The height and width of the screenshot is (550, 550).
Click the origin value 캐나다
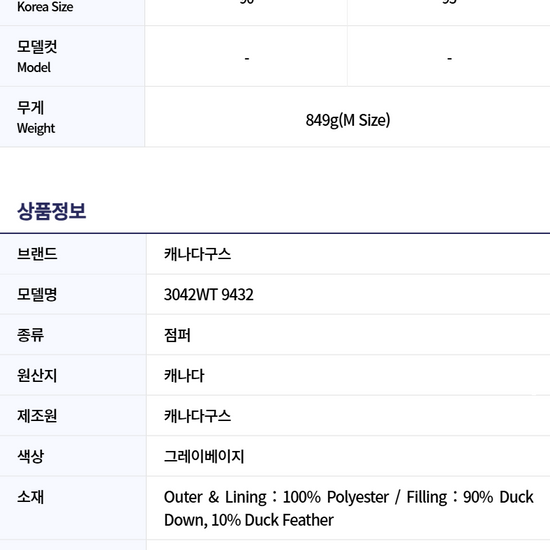[x=184, y=375]
